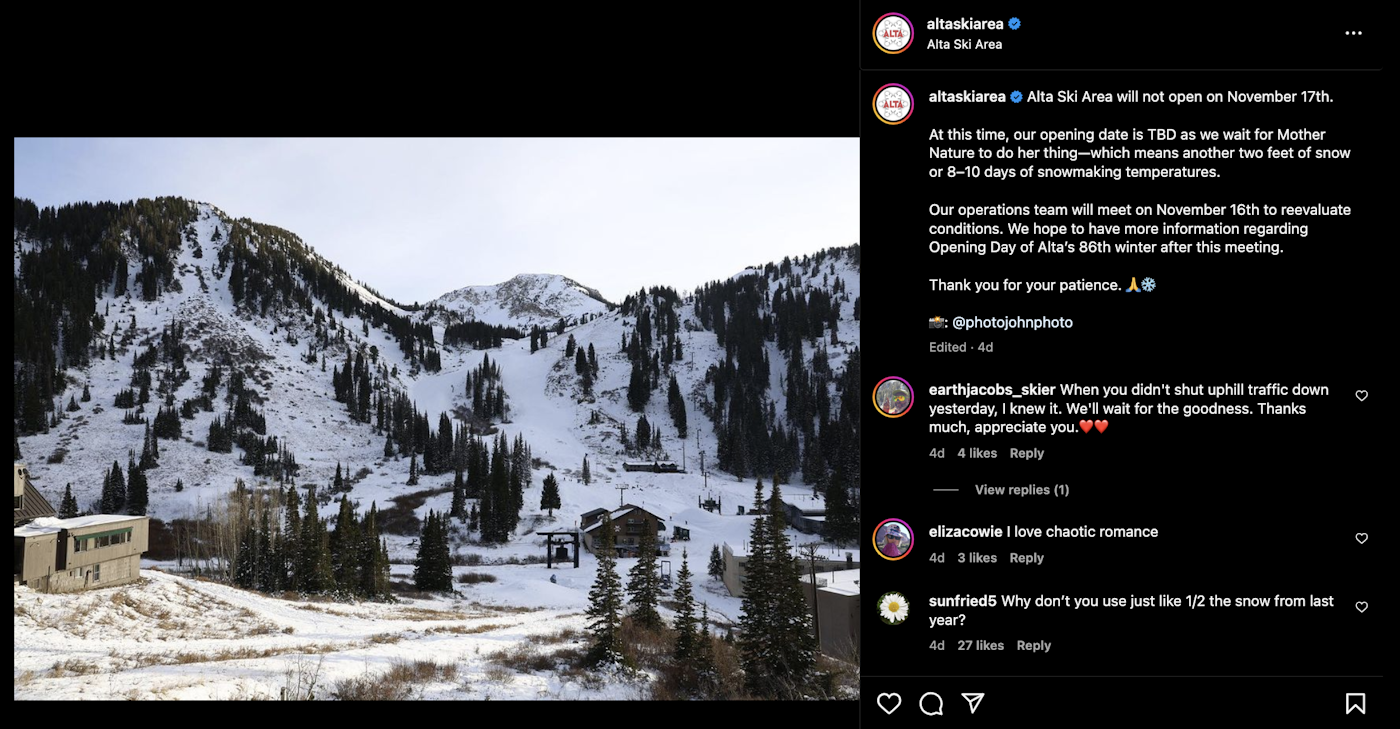View the 27 likes on sunfried5's comment
The image size is (1400, 729).
(x=980, y=646)
